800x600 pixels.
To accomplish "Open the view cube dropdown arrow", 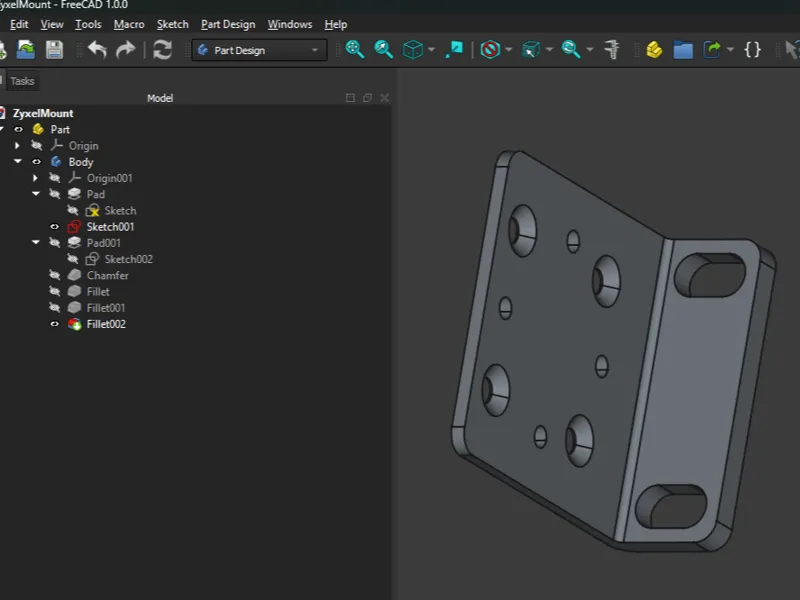I will pos(432,50).
